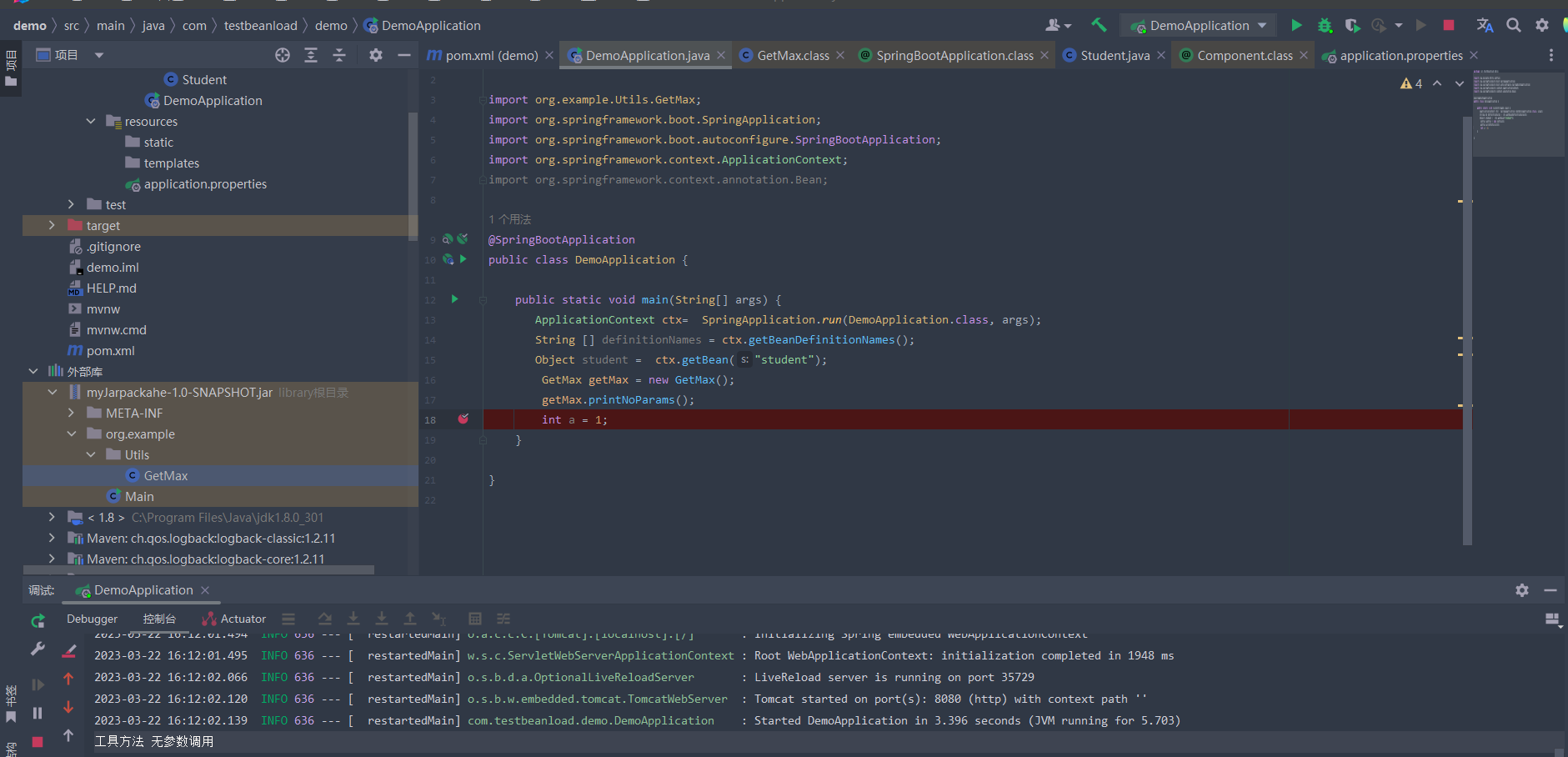
Task: Open the Debugger tab in debug panel
Action: point(92,619)
